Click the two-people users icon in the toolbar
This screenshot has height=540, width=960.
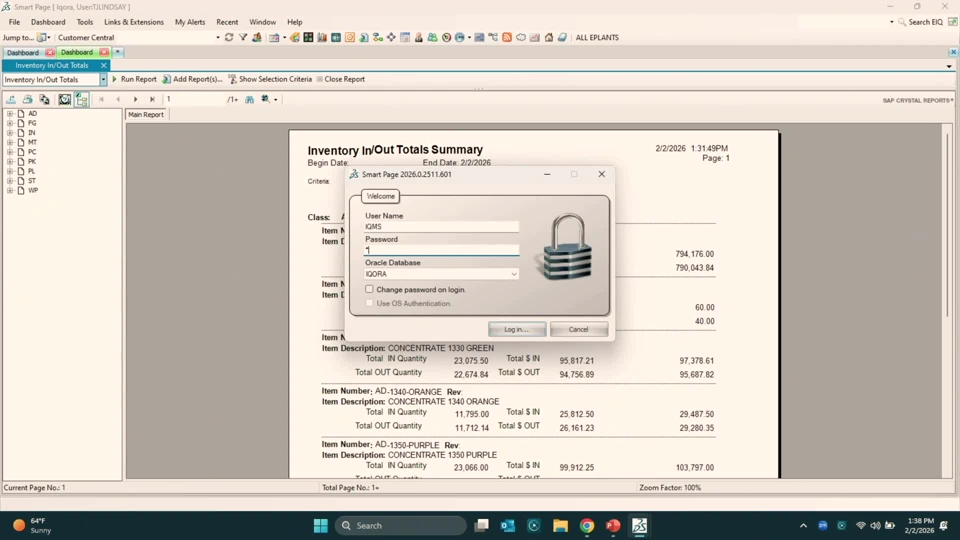433,37
